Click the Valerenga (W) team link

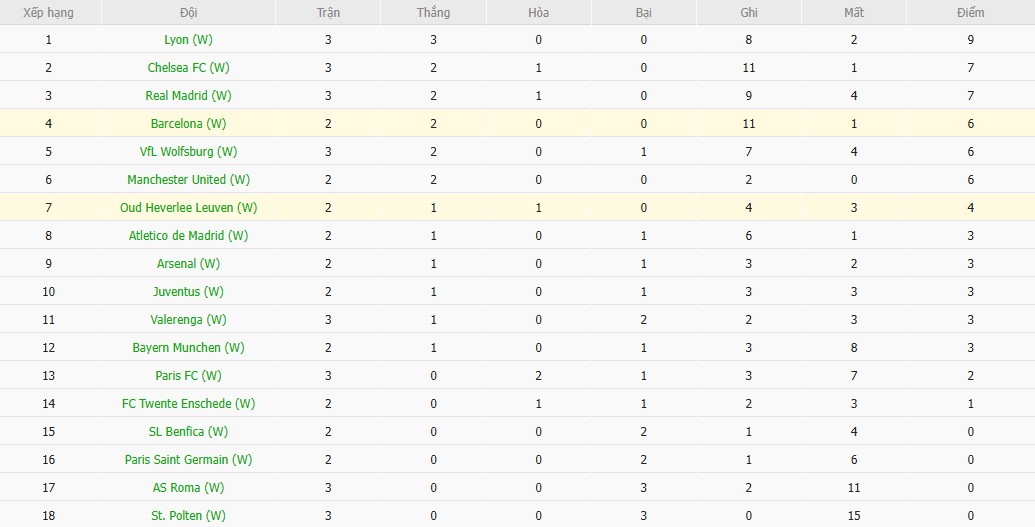188,320
